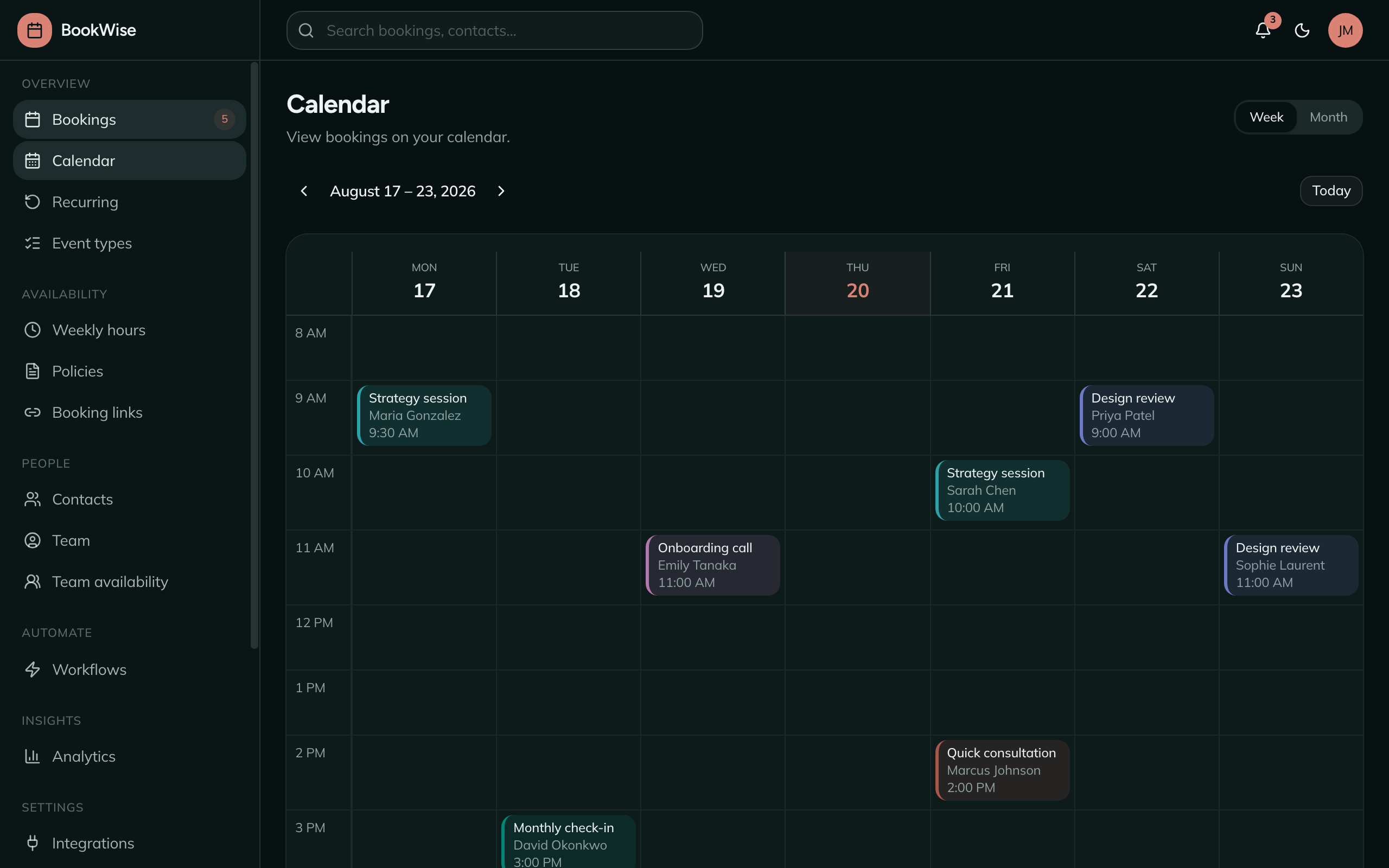
Task: Select Wednesday 19 column header
Action: pyautogui.click(x=713, y=283)
